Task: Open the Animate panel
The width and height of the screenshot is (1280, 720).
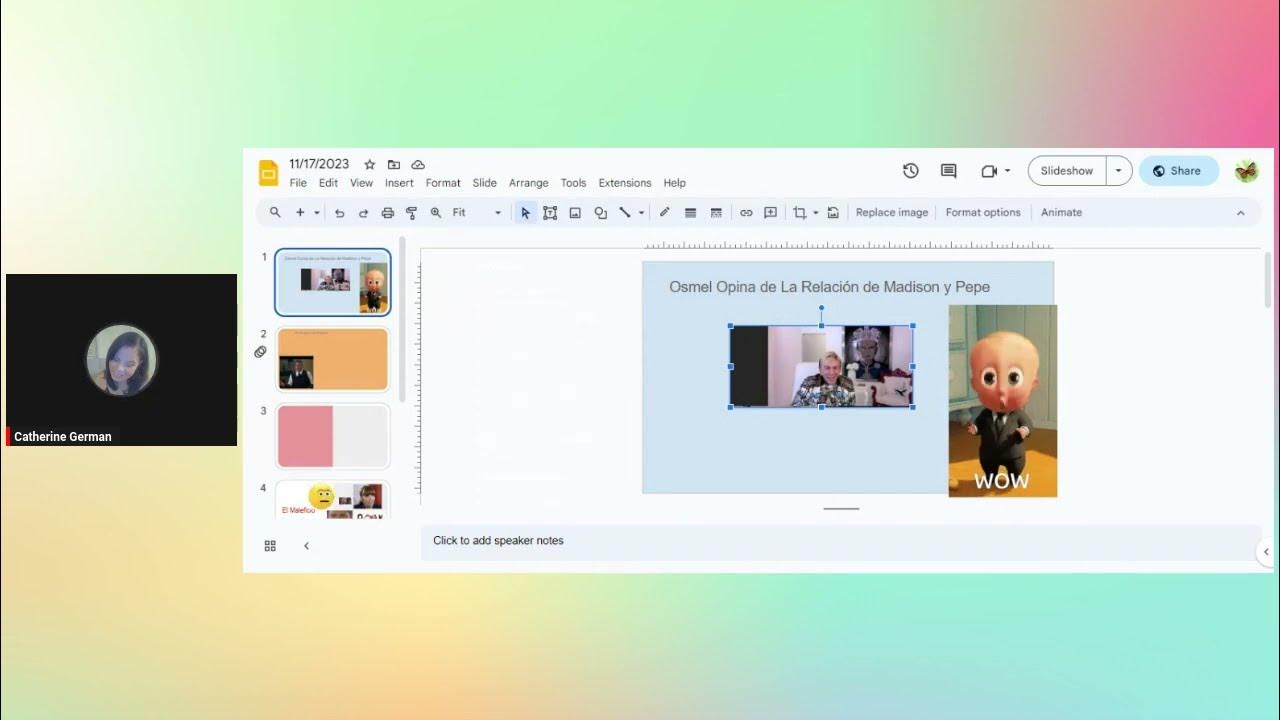Action: pos(1061,212)
